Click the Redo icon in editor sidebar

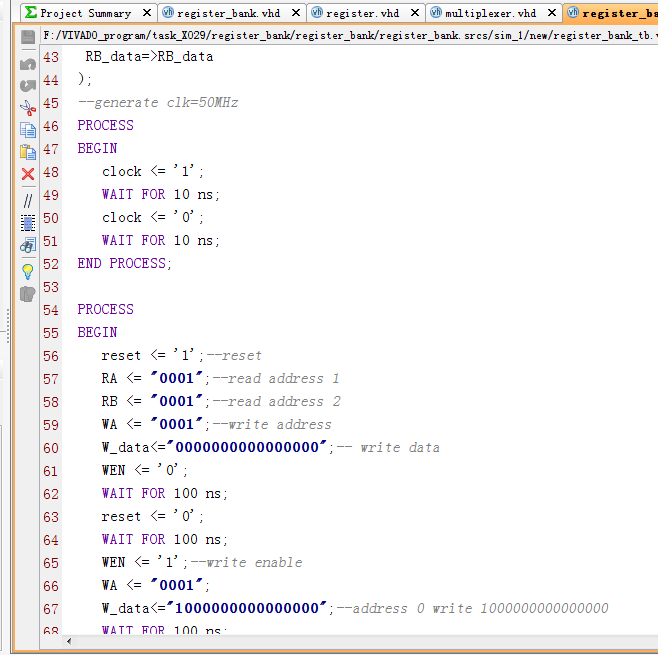(x=28, y=86)
